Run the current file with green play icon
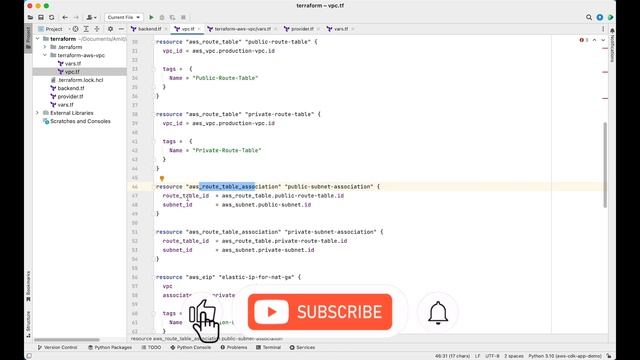 click(151, 18)
